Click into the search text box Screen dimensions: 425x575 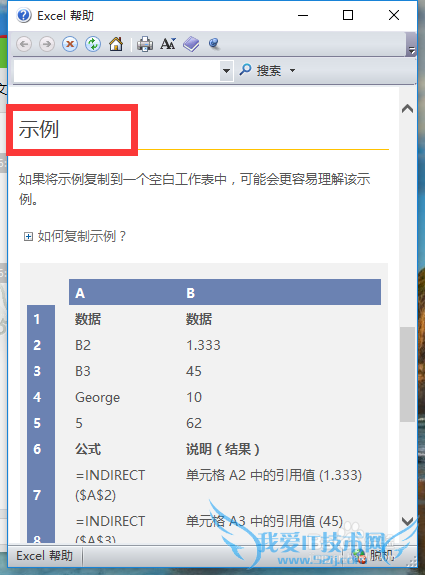pyautogui.click(x=117, y=70)
